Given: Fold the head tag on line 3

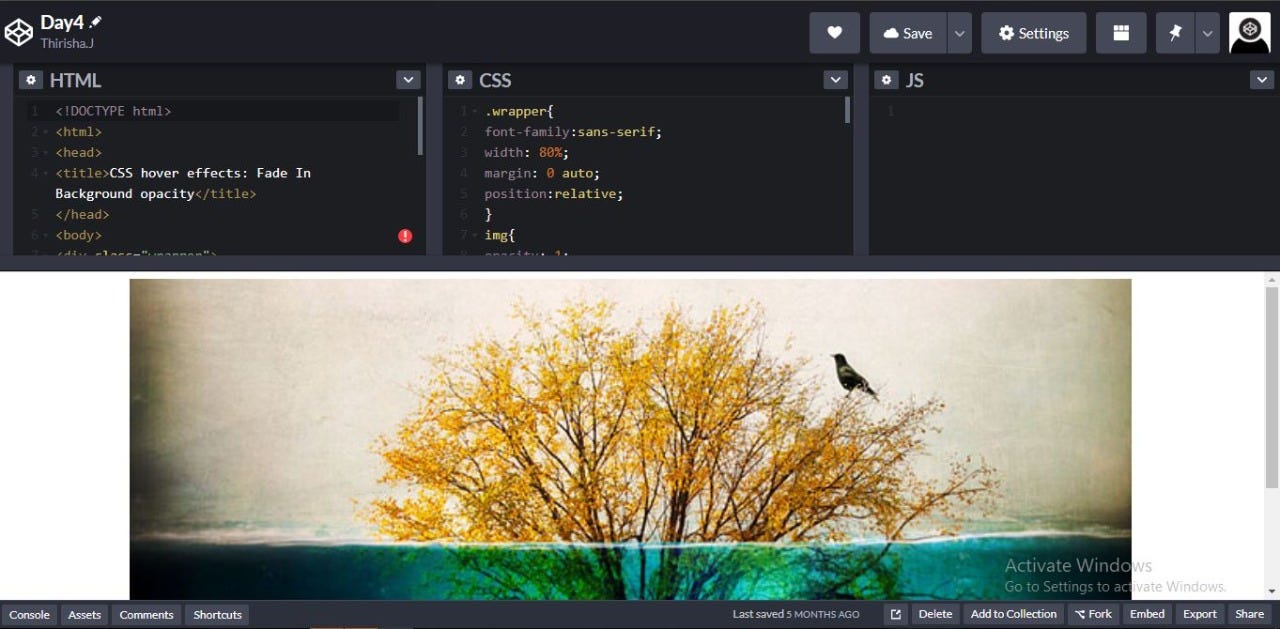Looking at the screenshot, I should [x=46, y=153].
